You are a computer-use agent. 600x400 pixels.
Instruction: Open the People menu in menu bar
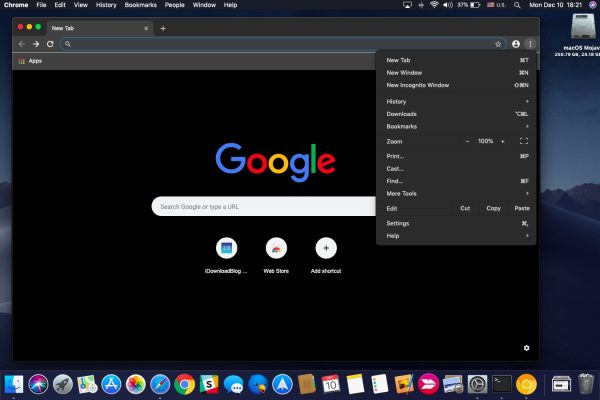pyautogui.click(x=174, y=5)
